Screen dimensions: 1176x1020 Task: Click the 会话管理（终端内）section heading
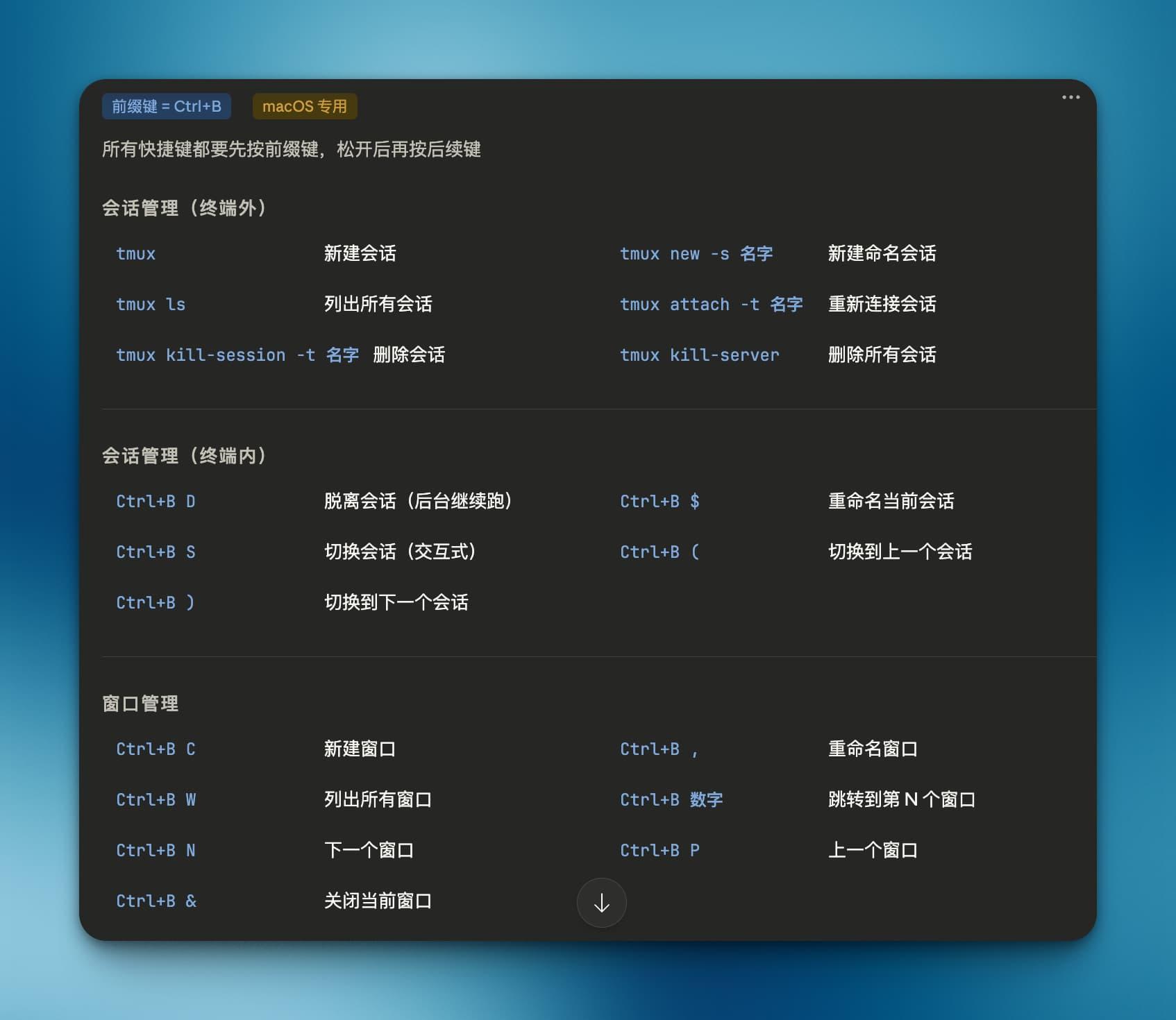click(x=184, y=456)
